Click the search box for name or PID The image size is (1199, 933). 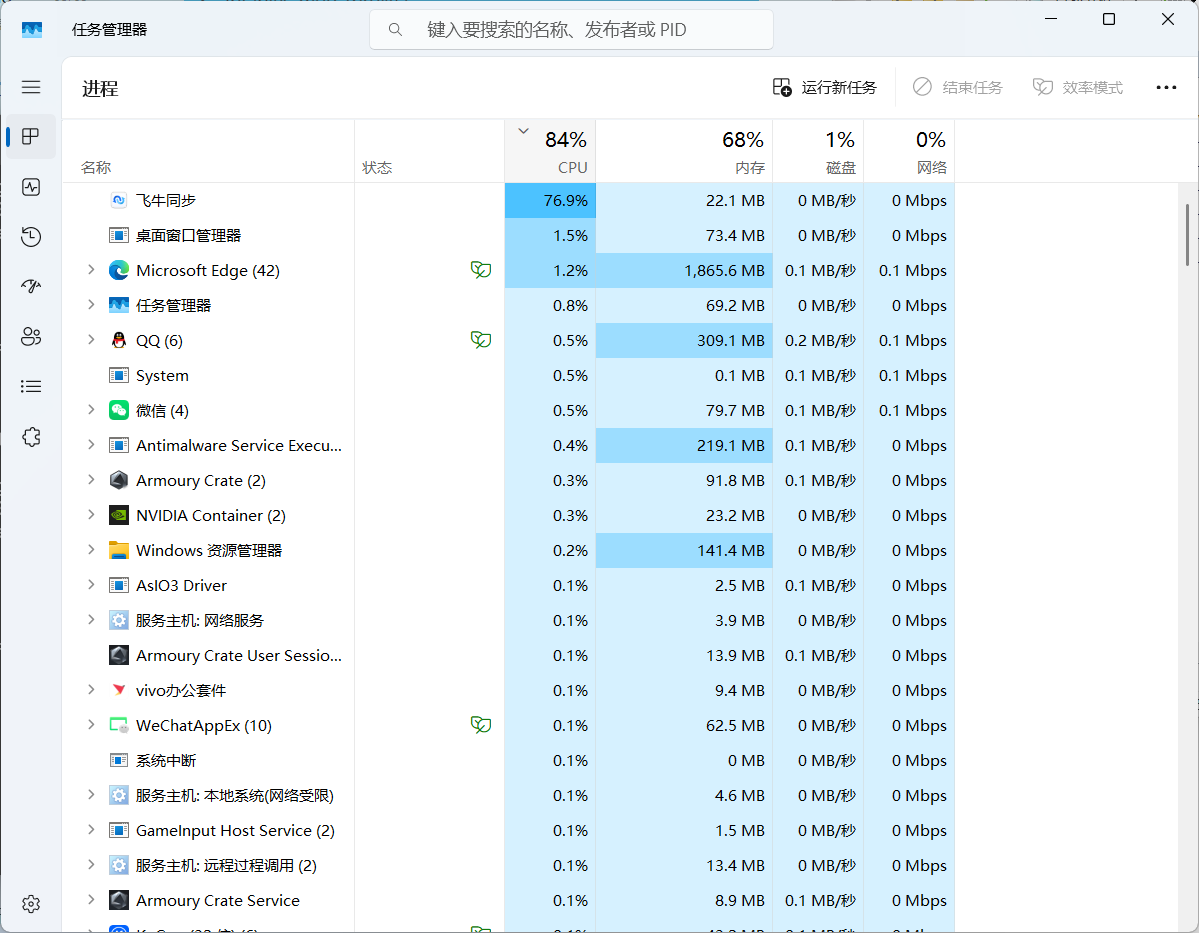(571, 30)
